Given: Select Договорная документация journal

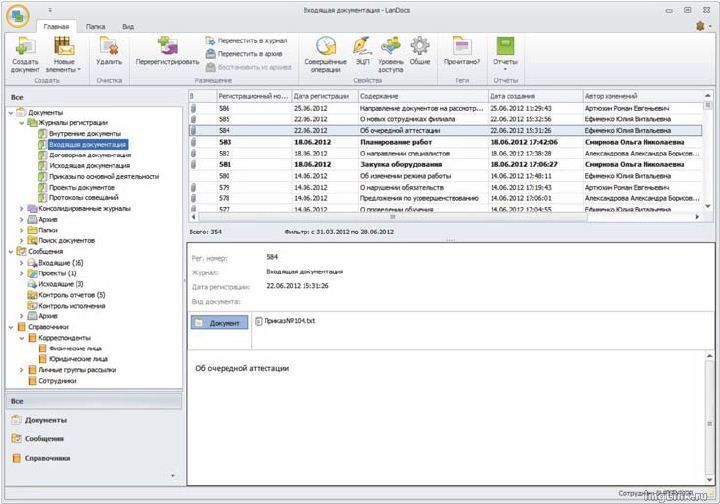Looking at the screenshot, I should [x=90, y=155].
